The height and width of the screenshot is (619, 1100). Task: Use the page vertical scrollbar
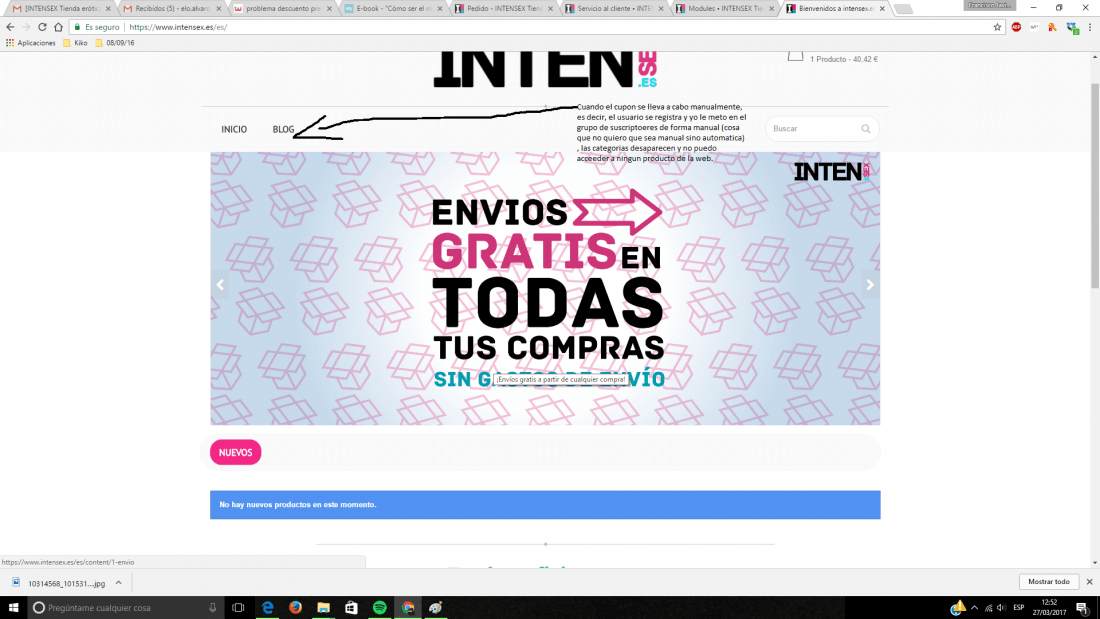[x=1095, y=185]
